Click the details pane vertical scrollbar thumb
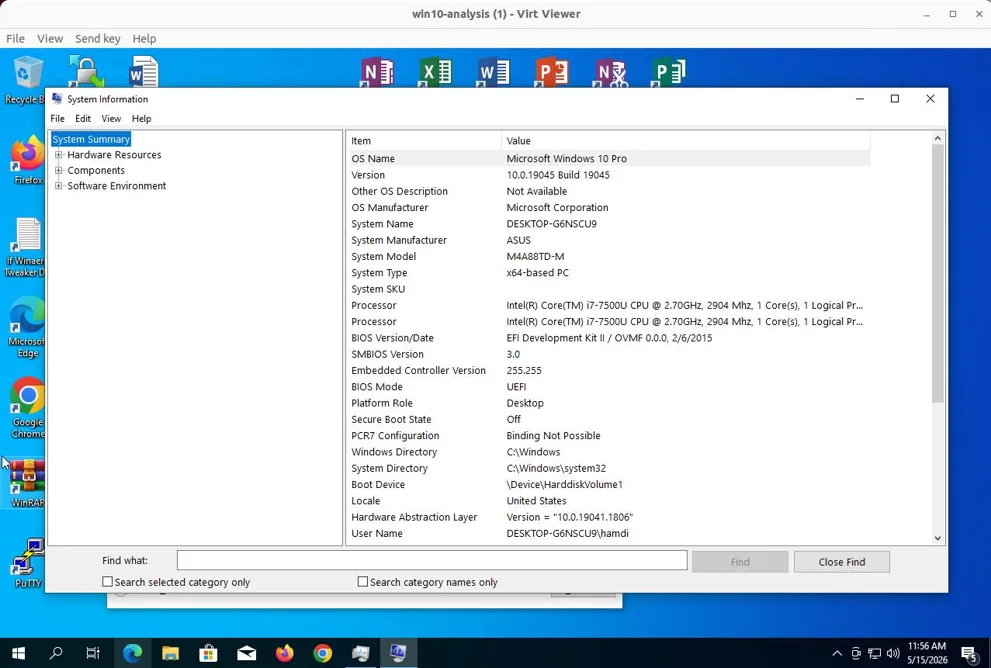 point(937,273)
